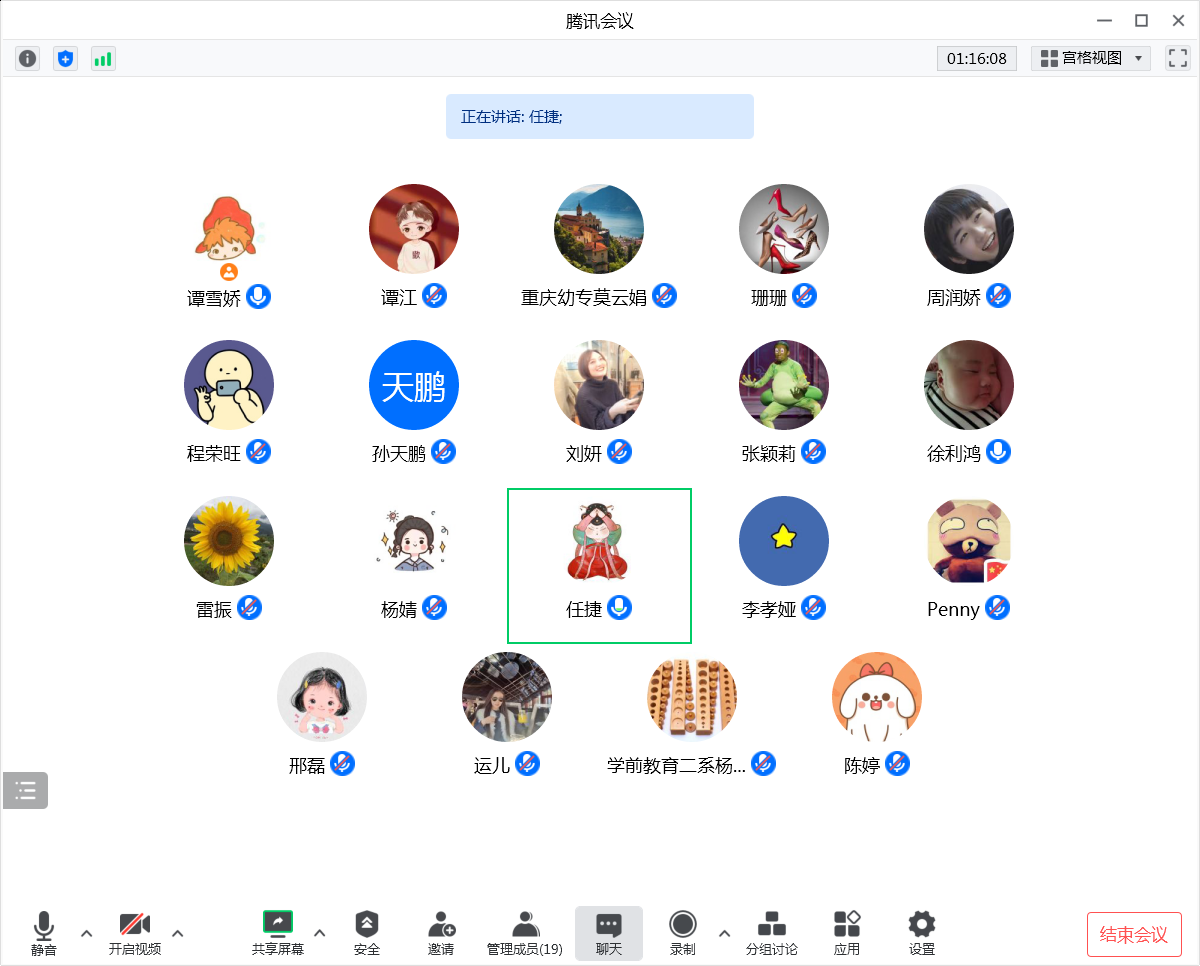The height and width of the screenshot is (966, 1200).
Task: Open 分组讨论 breakout rooms
Action: pyautogui.click(x=772, y=934)
